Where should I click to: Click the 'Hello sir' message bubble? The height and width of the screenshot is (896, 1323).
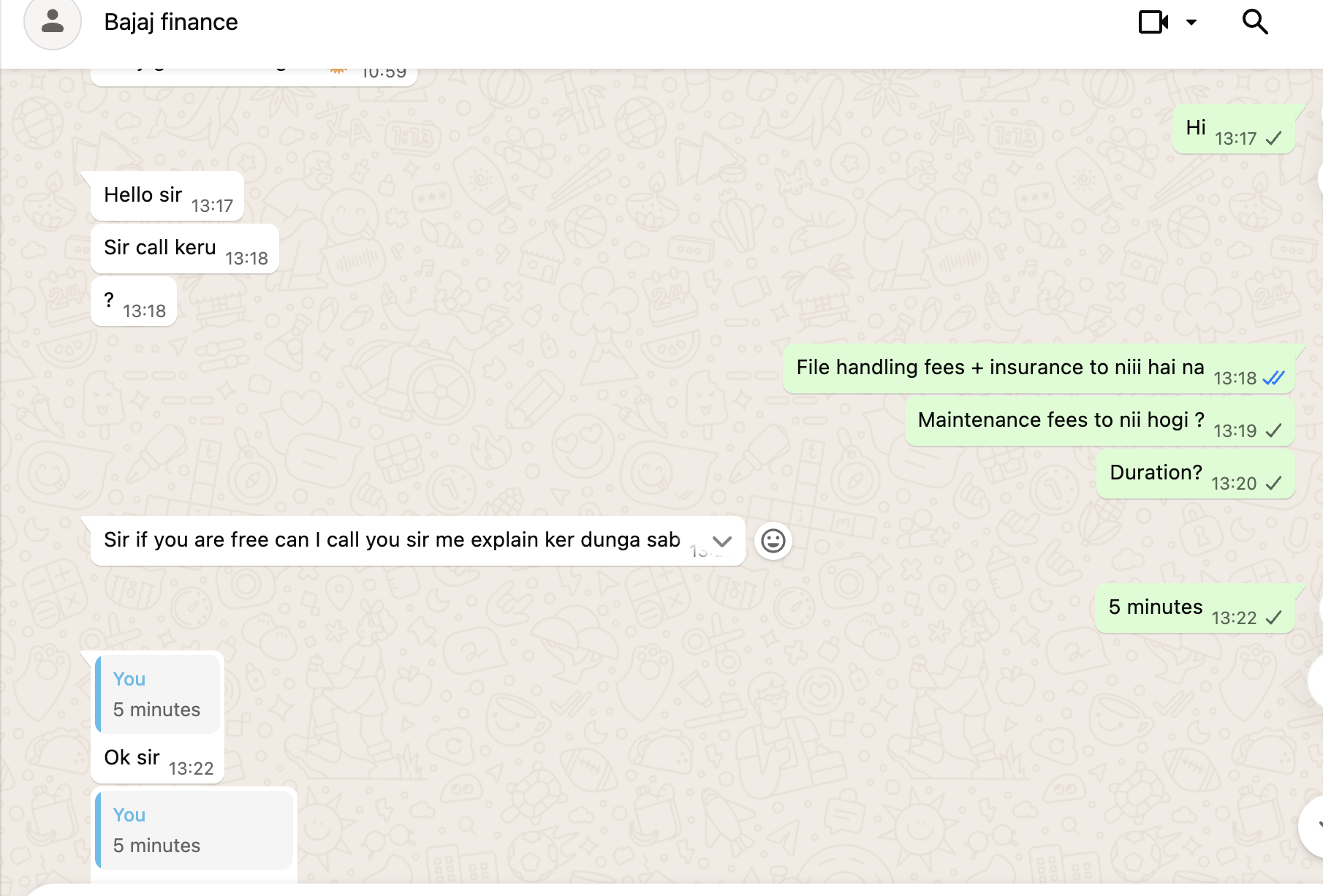[x=143, y=195]
